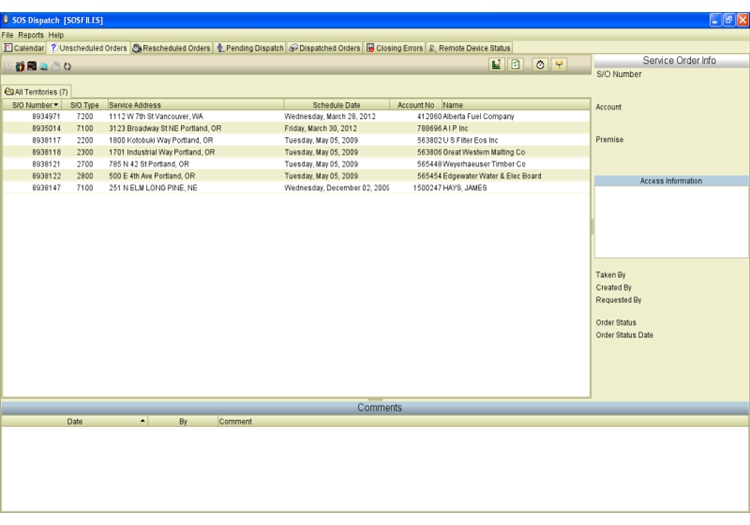
Task: Click Edgewater Water & Elec Board name cell
Action: pyautogui.click(x=492, y=176)
